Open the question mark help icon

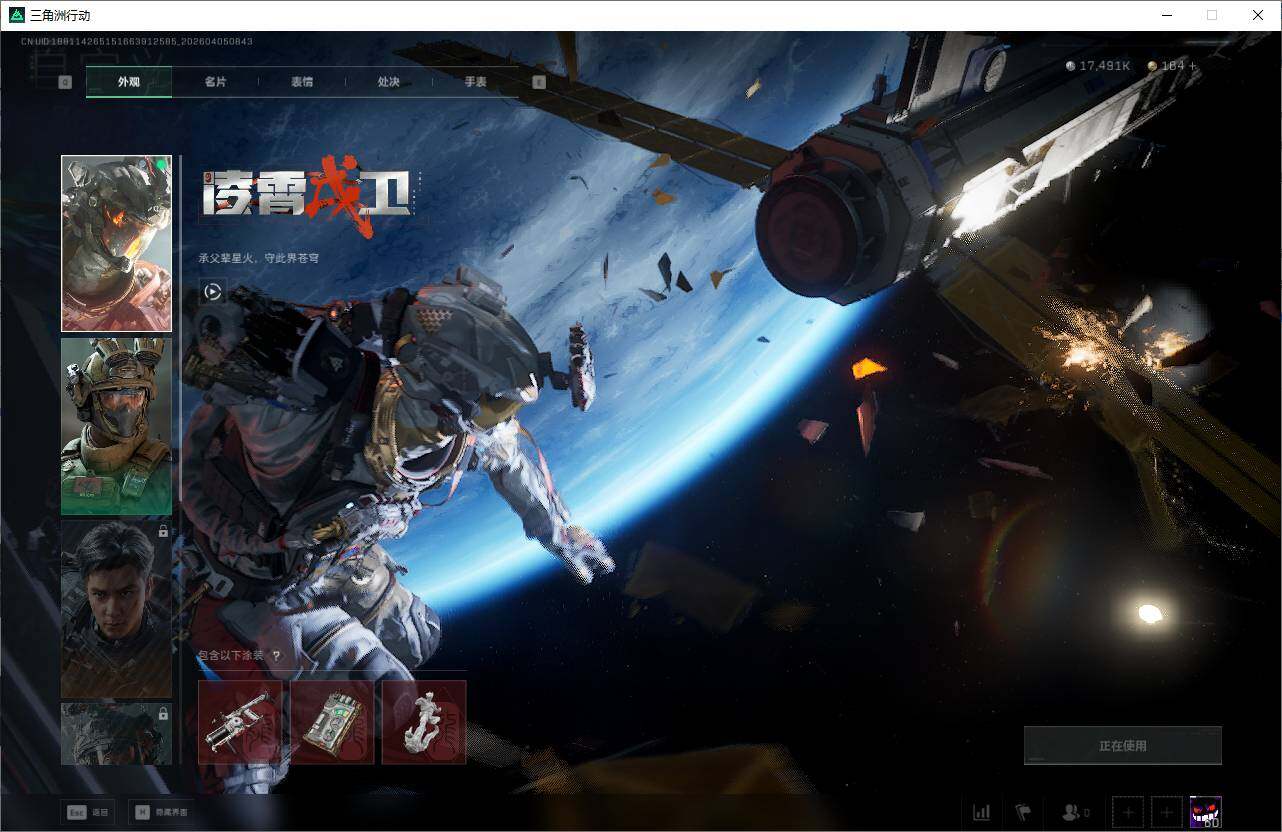click(x=276, y=656)
